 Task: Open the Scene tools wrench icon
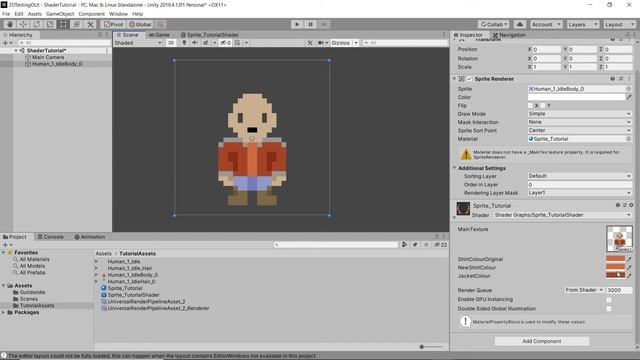coord(310,43)
